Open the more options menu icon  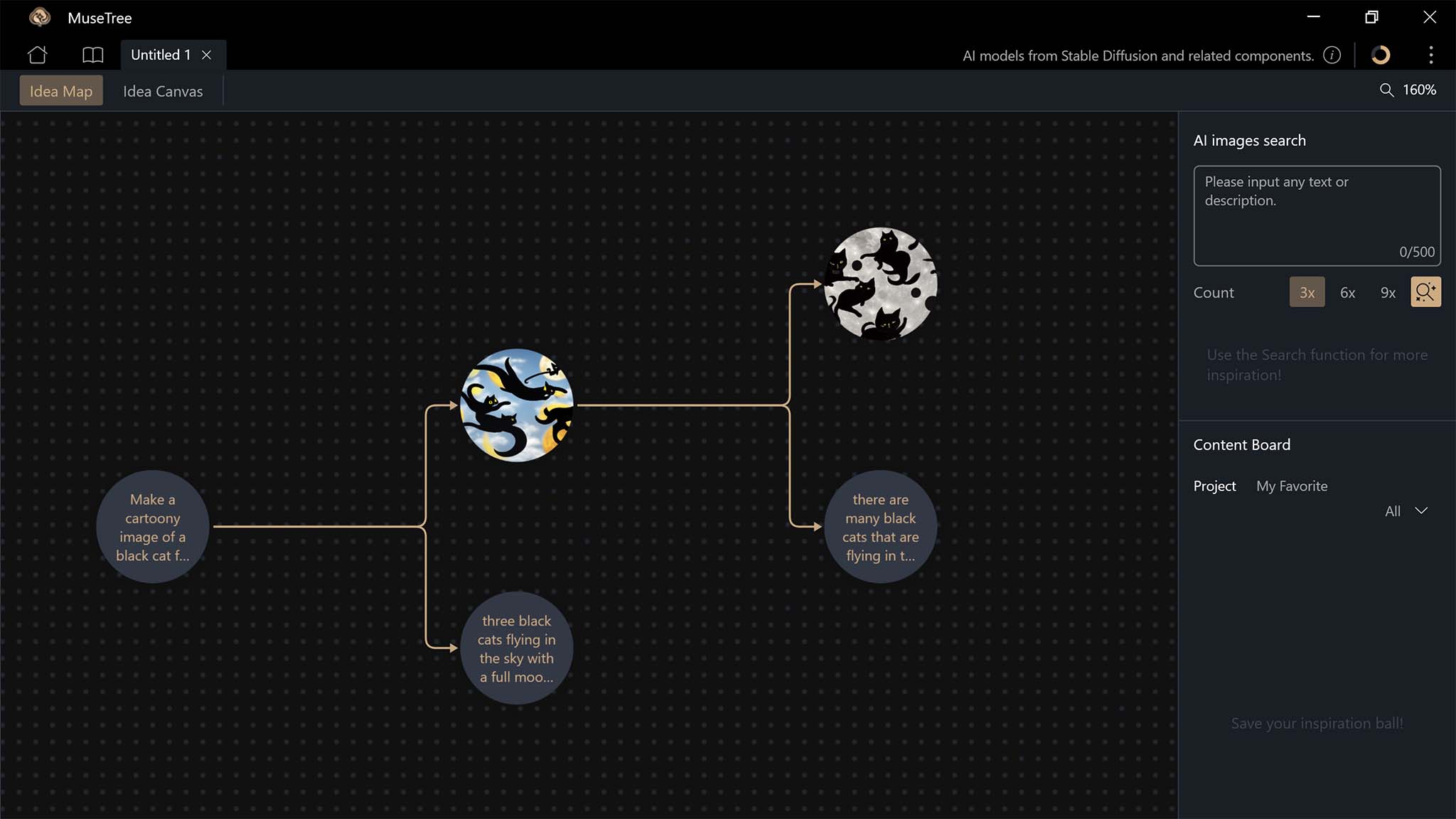pos(1432,55)
